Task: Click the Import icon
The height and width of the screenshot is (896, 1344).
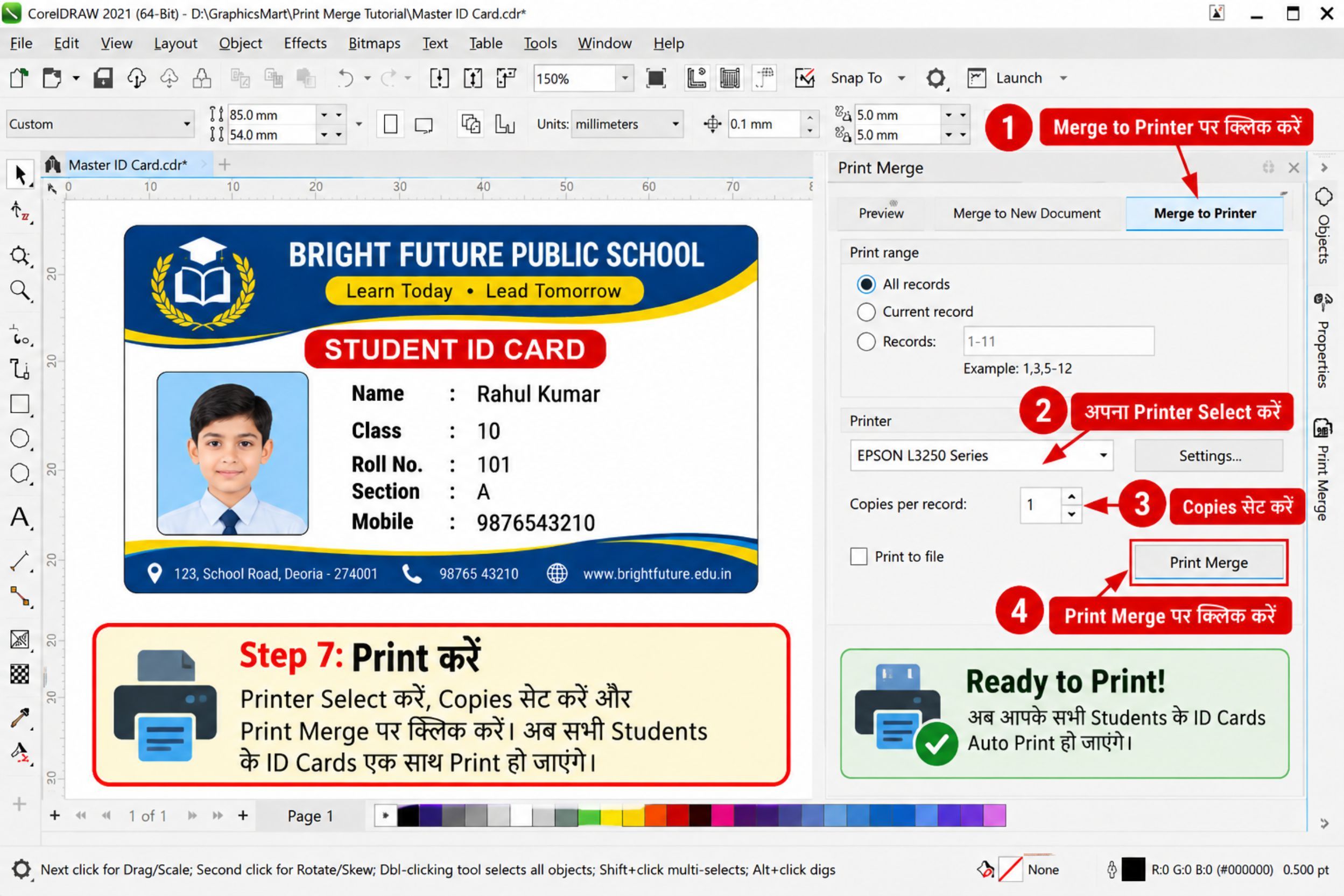Action: click(x=439, y=77)
